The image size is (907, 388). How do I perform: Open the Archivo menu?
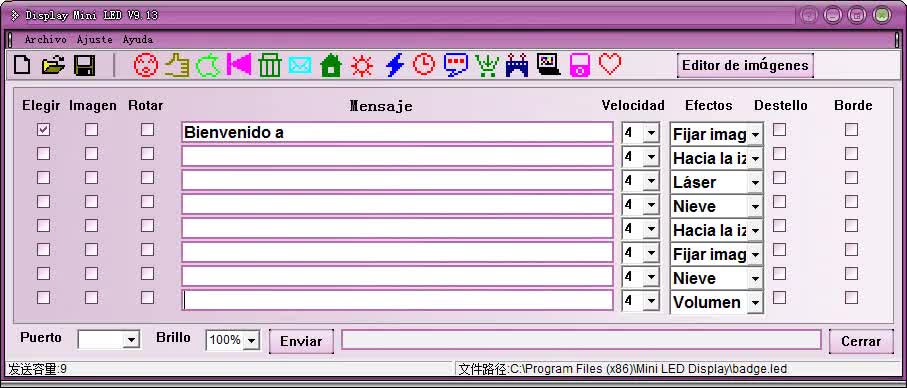[x=46, y=40]
